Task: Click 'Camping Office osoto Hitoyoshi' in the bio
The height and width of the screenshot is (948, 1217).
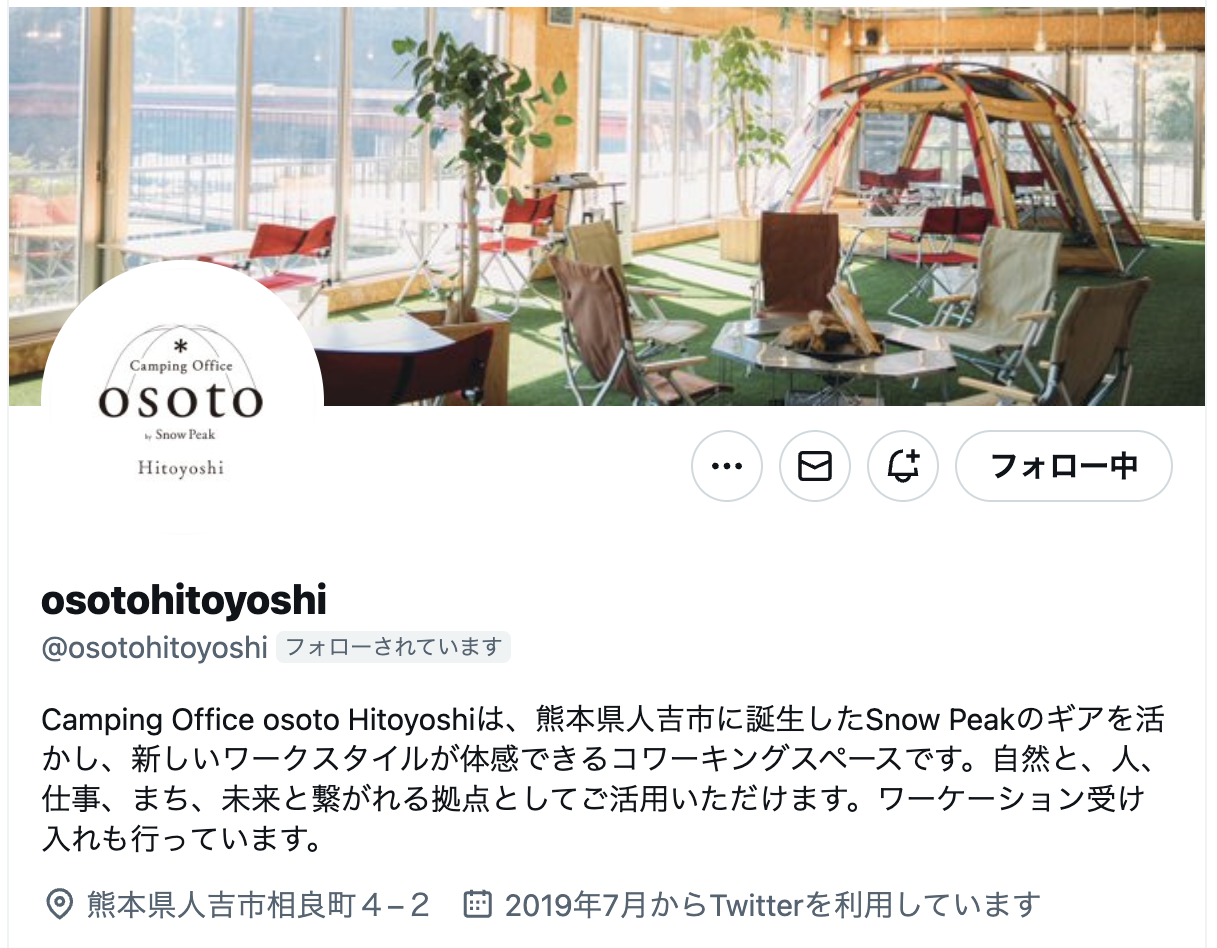Action: pos(256,719)
